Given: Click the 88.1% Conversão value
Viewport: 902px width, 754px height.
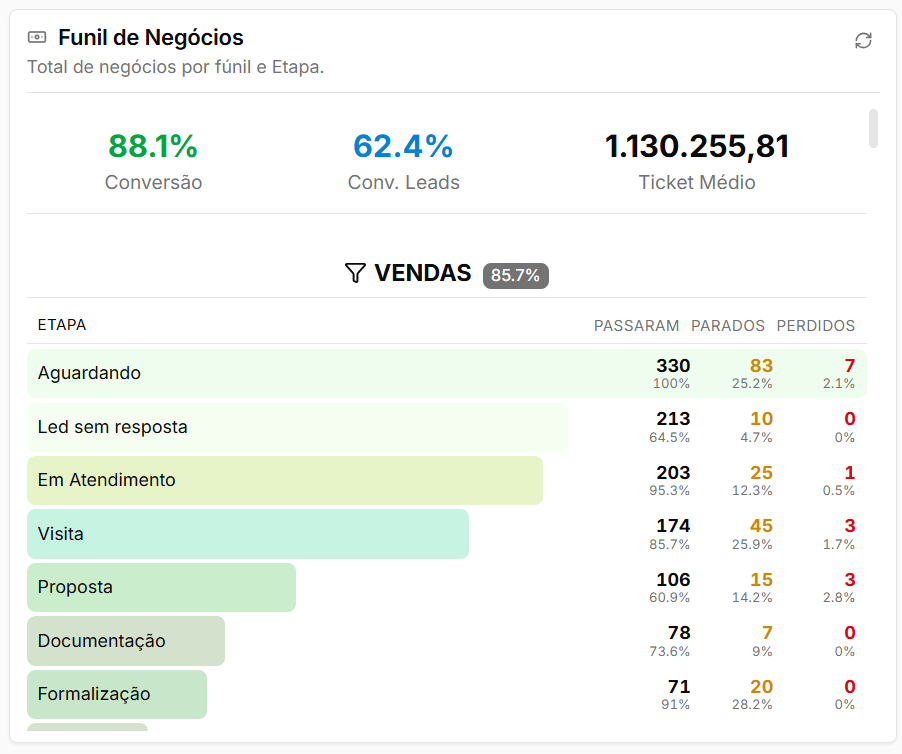Looking at the screenshot, I should (153, 146).
